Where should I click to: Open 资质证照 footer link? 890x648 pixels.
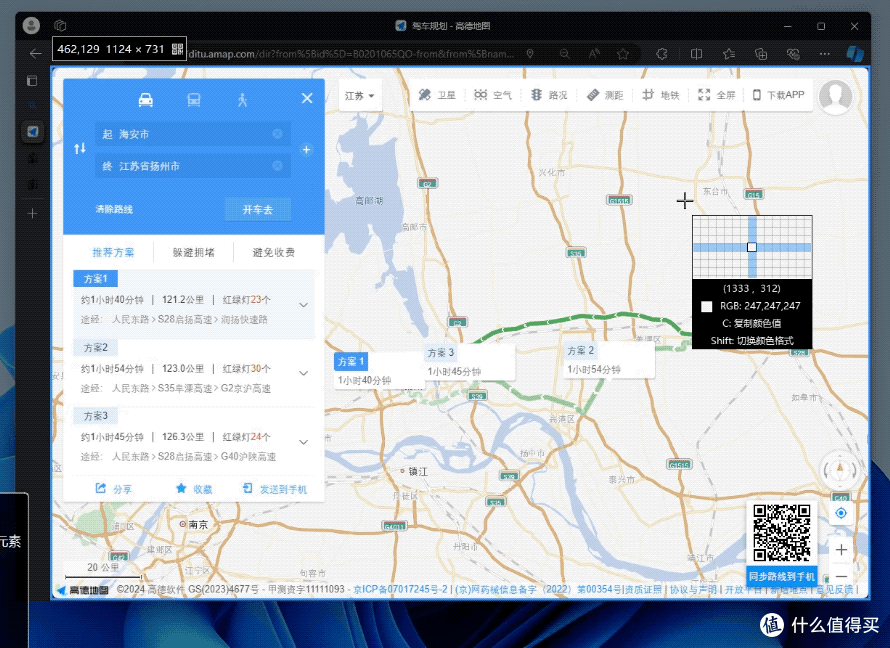[644, 590]
